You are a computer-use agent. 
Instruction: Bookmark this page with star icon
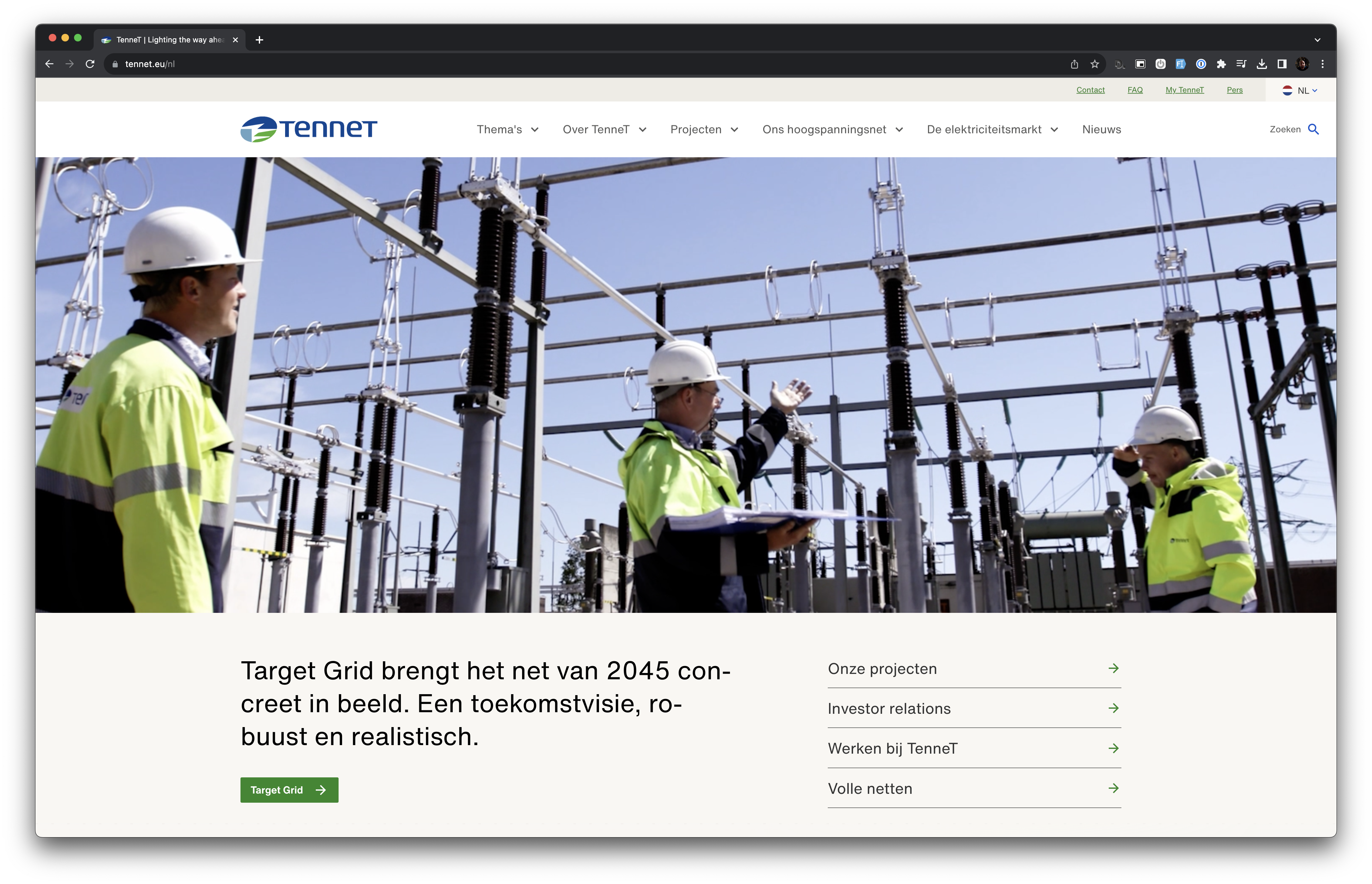(1095, 64)
